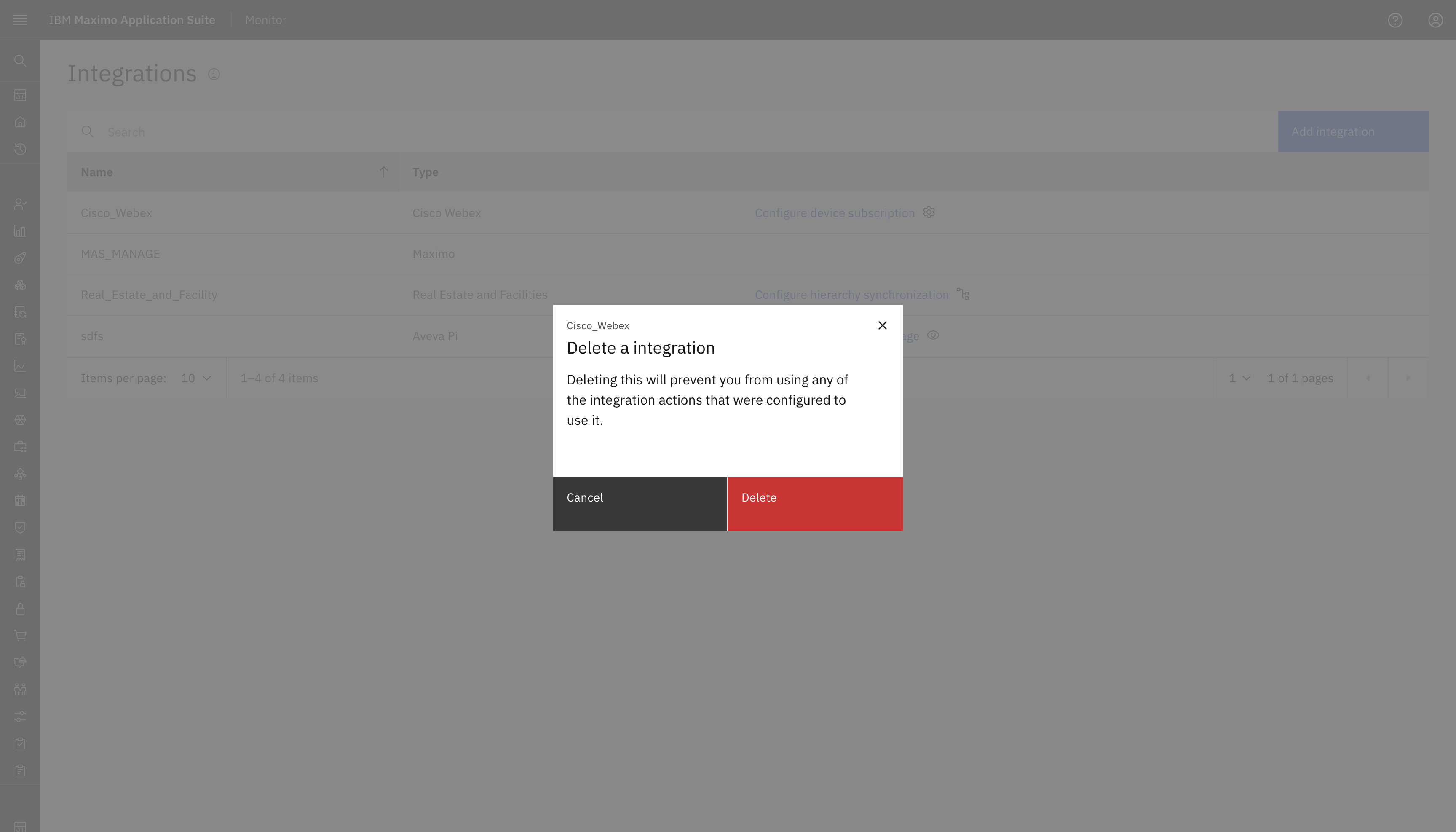This screenshot has height=832, width=1456.
Task: Open the hamburger navigation menu
Action: point(20,20)
